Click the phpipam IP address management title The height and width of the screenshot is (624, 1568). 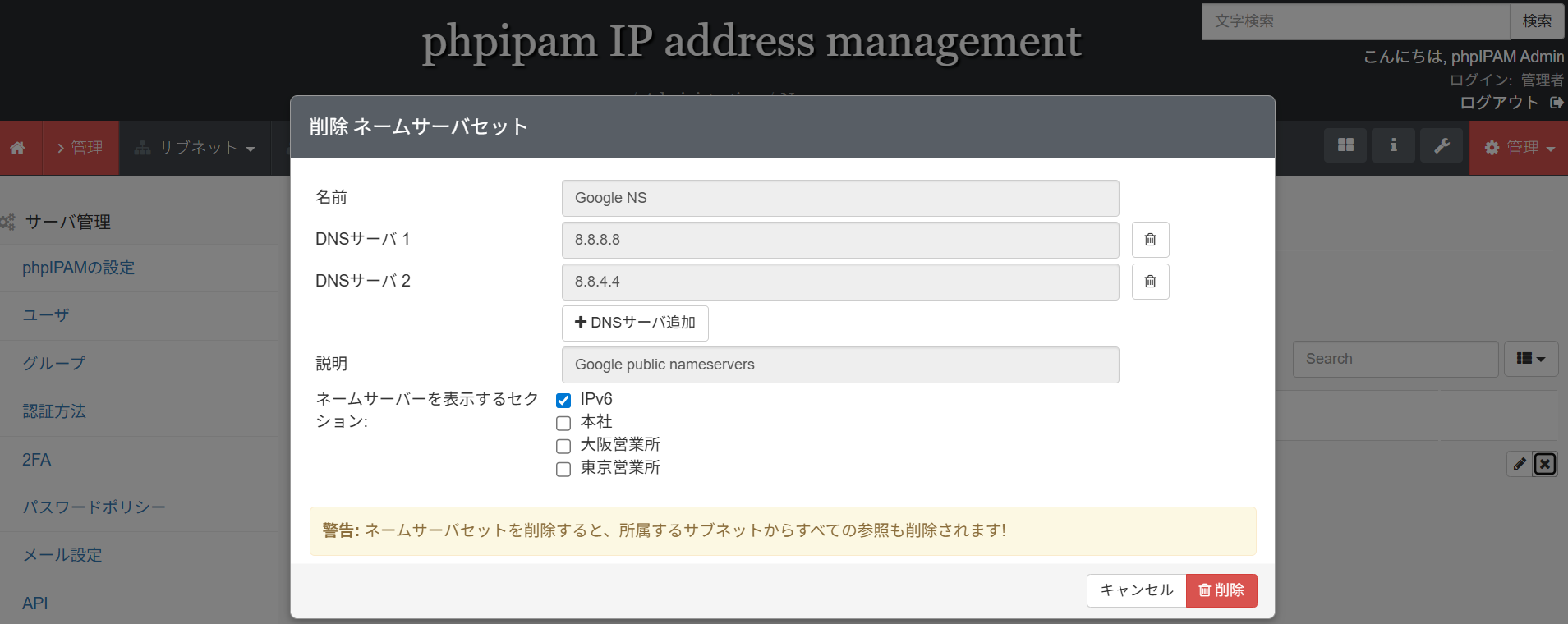click(752, 41)
